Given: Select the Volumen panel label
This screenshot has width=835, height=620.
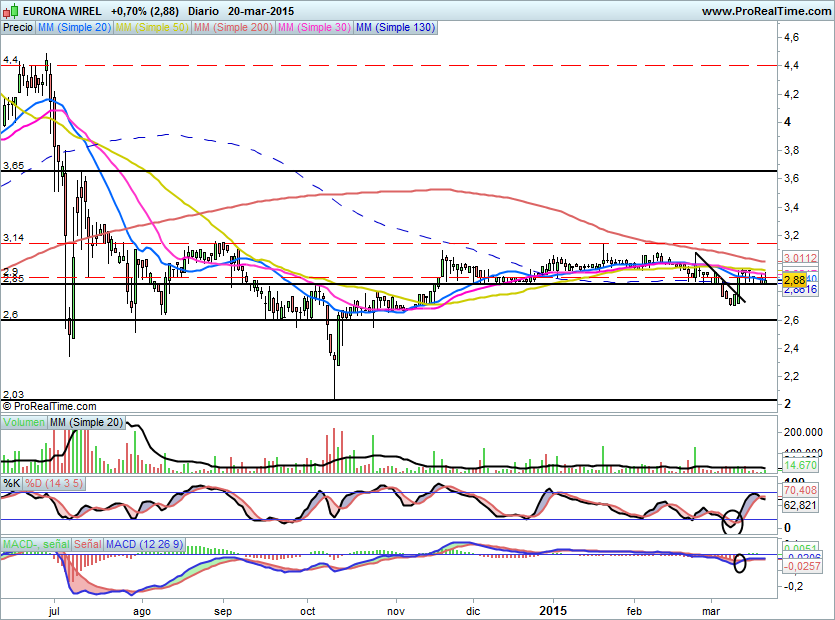Looking at the screenshot, I should click(x=24, y=422).
